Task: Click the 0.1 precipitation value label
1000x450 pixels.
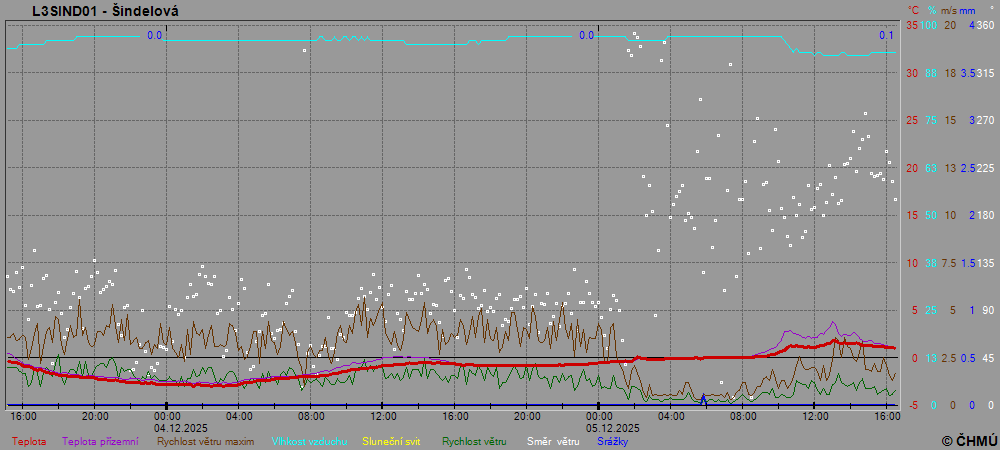Action: click(x=886, y=35)
